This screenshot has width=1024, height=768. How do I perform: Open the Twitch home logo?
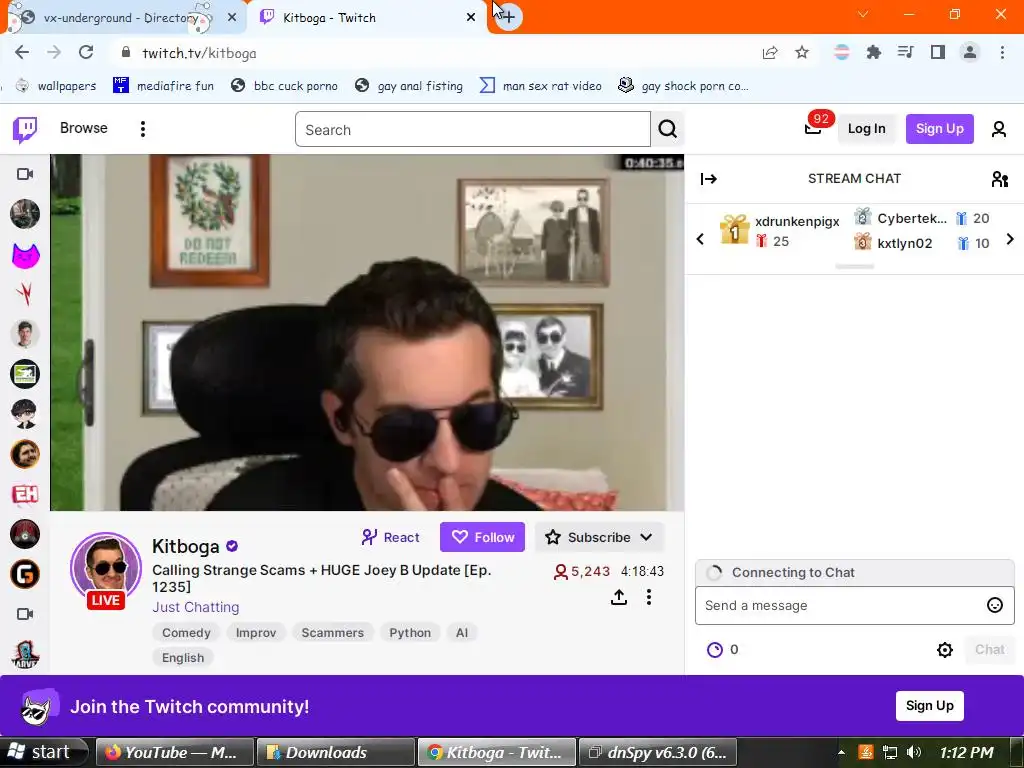point(25,129)
